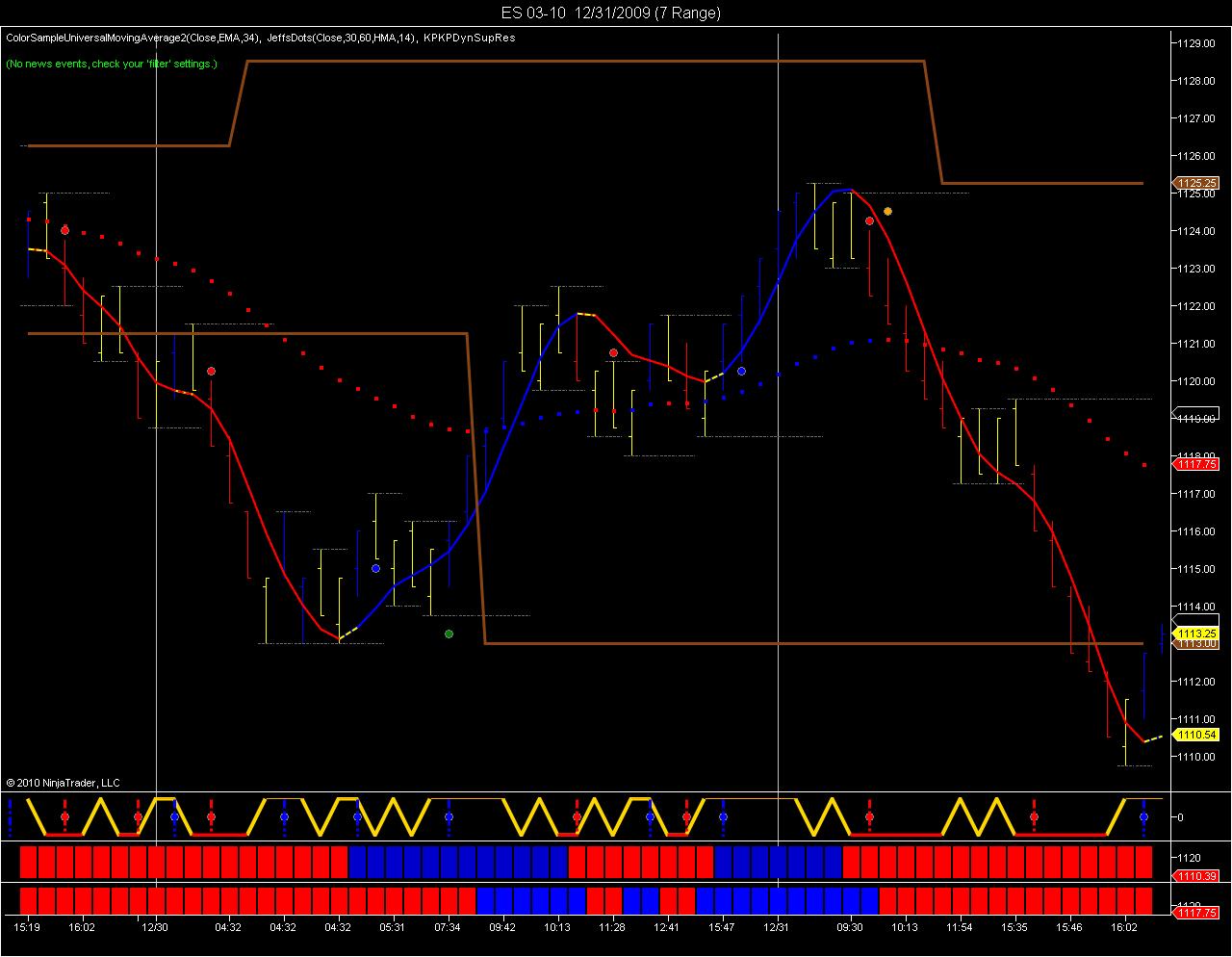The height and width of the screenshot is (957, 1232).
Task: Click the yellow 1110.54 price tag
Action: [x=1196, y=735]
